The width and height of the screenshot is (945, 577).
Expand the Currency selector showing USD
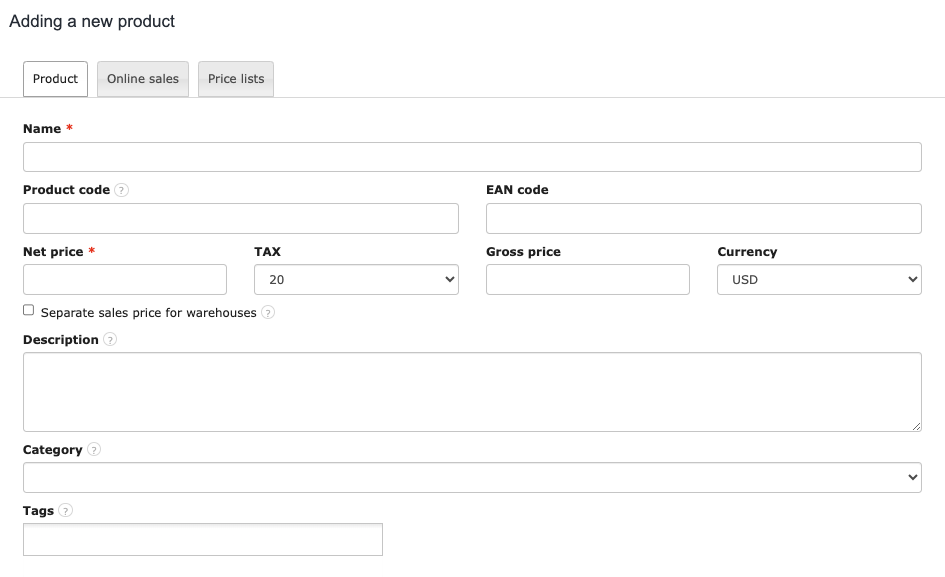[819, 280]
